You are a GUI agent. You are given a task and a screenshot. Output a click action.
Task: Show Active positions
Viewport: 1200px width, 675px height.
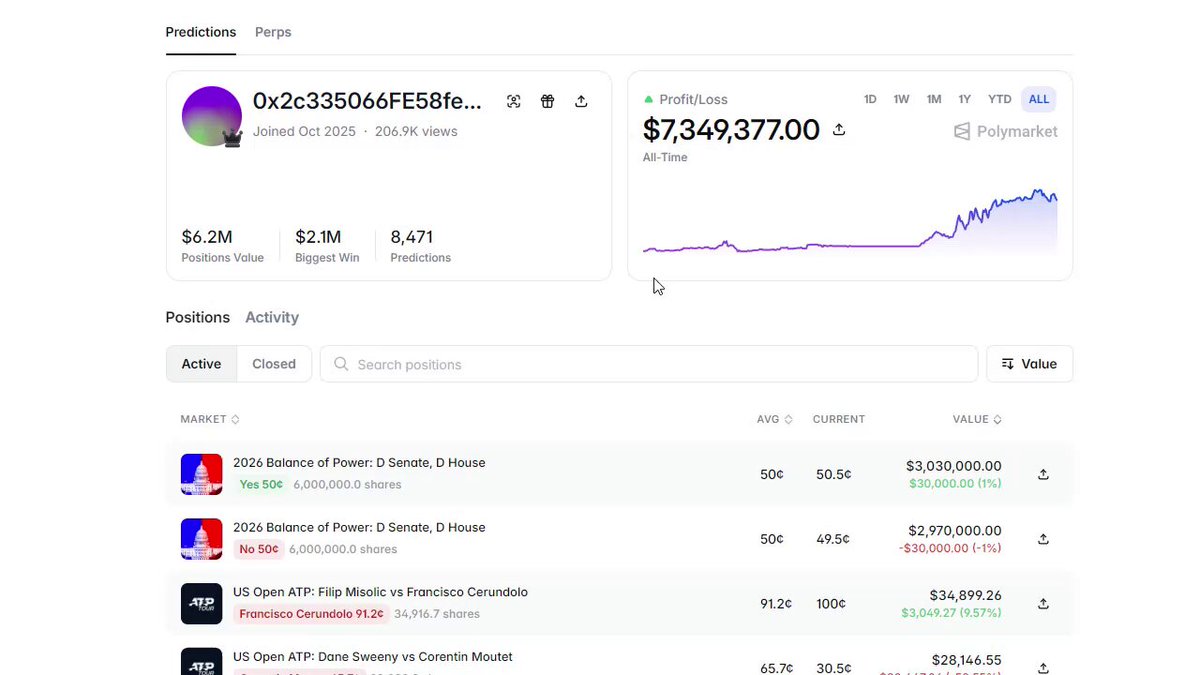click(x=201, y=364)
